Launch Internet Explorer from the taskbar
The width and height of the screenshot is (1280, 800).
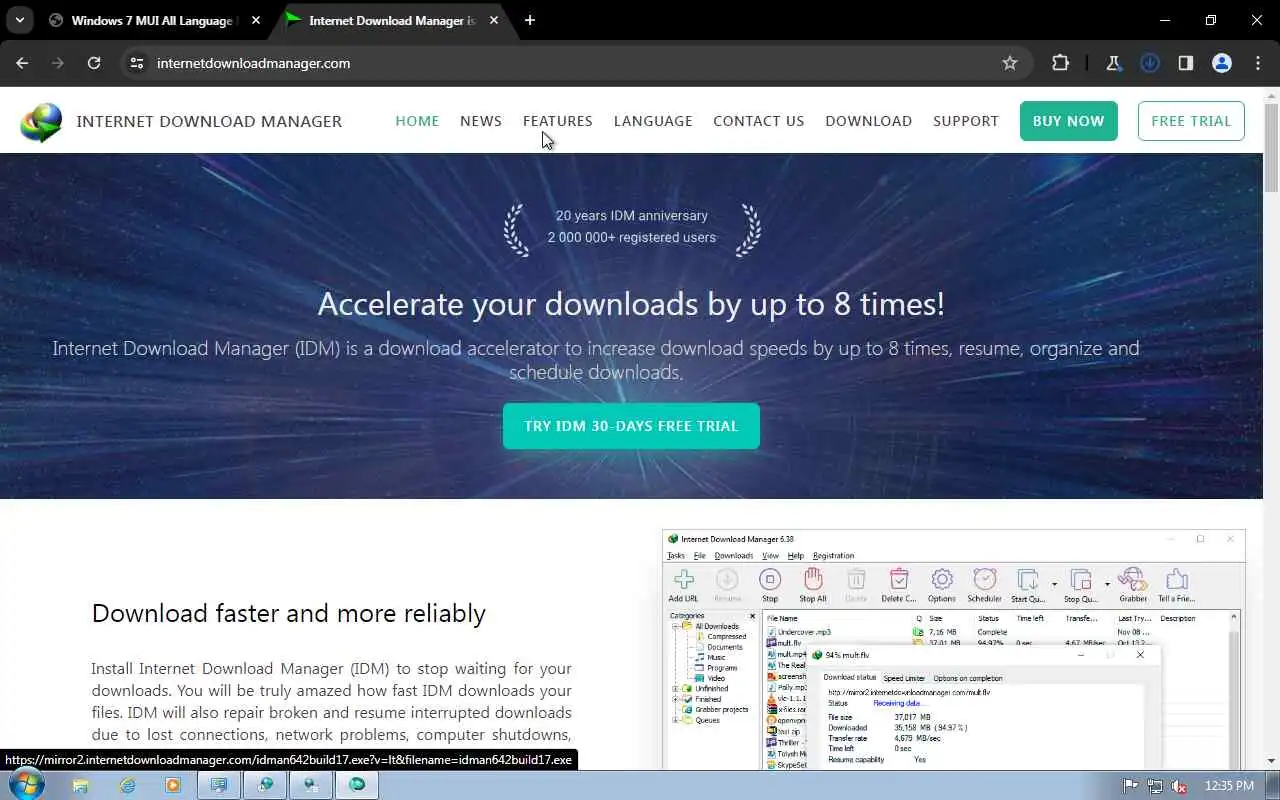coord(127,786)
